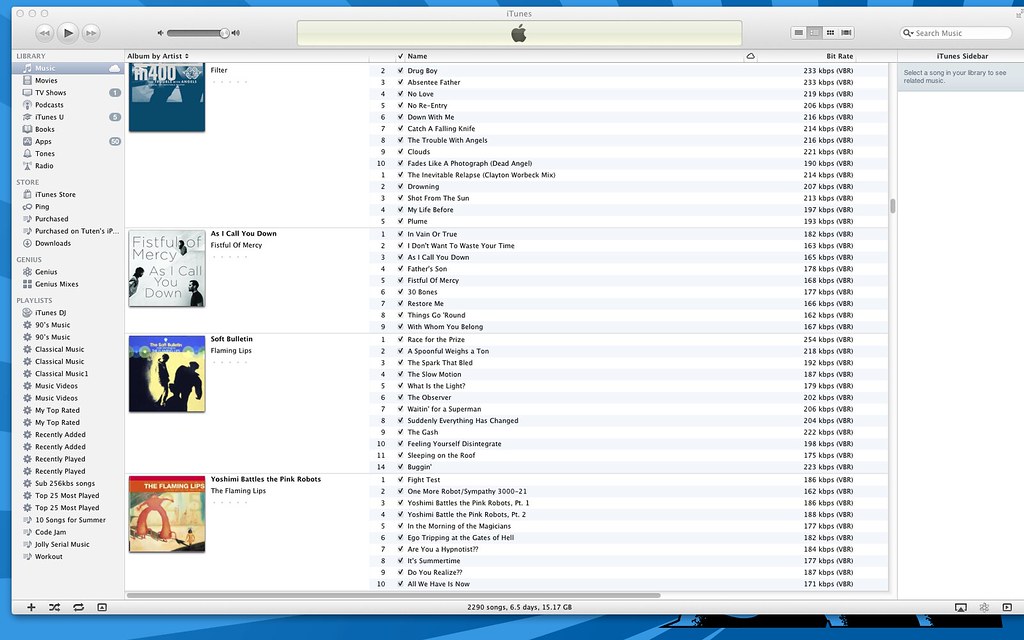This screenshot has height=640, width=1024.
Task: Open the Downloads item
Action: [x=53, y=243]
